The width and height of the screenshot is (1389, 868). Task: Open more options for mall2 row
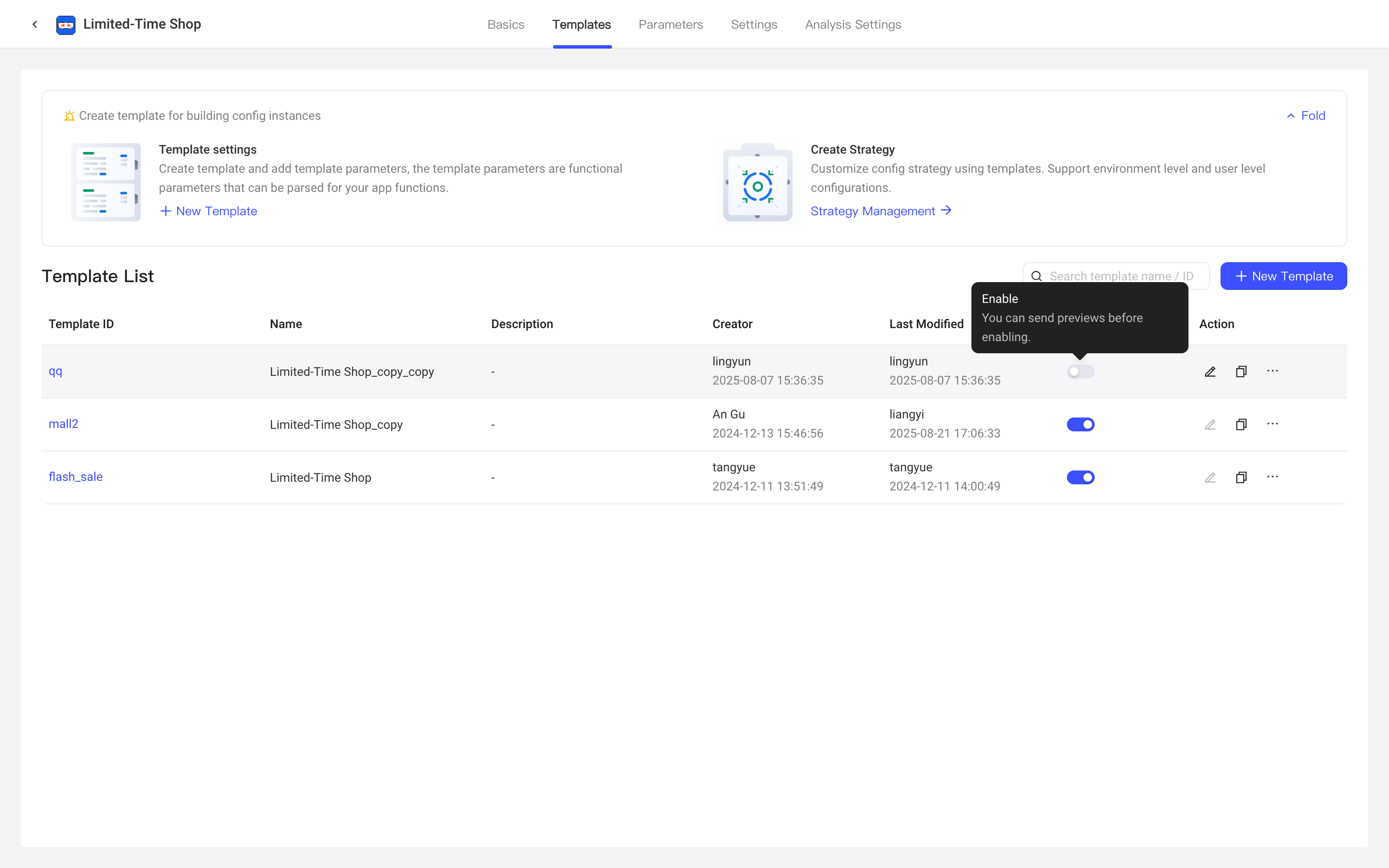(x=1273, y=424)
